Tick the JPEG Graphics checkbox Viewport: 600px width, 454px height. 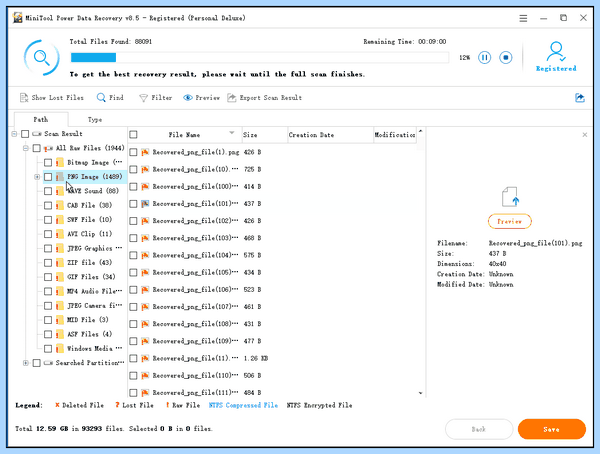[48, 248]
